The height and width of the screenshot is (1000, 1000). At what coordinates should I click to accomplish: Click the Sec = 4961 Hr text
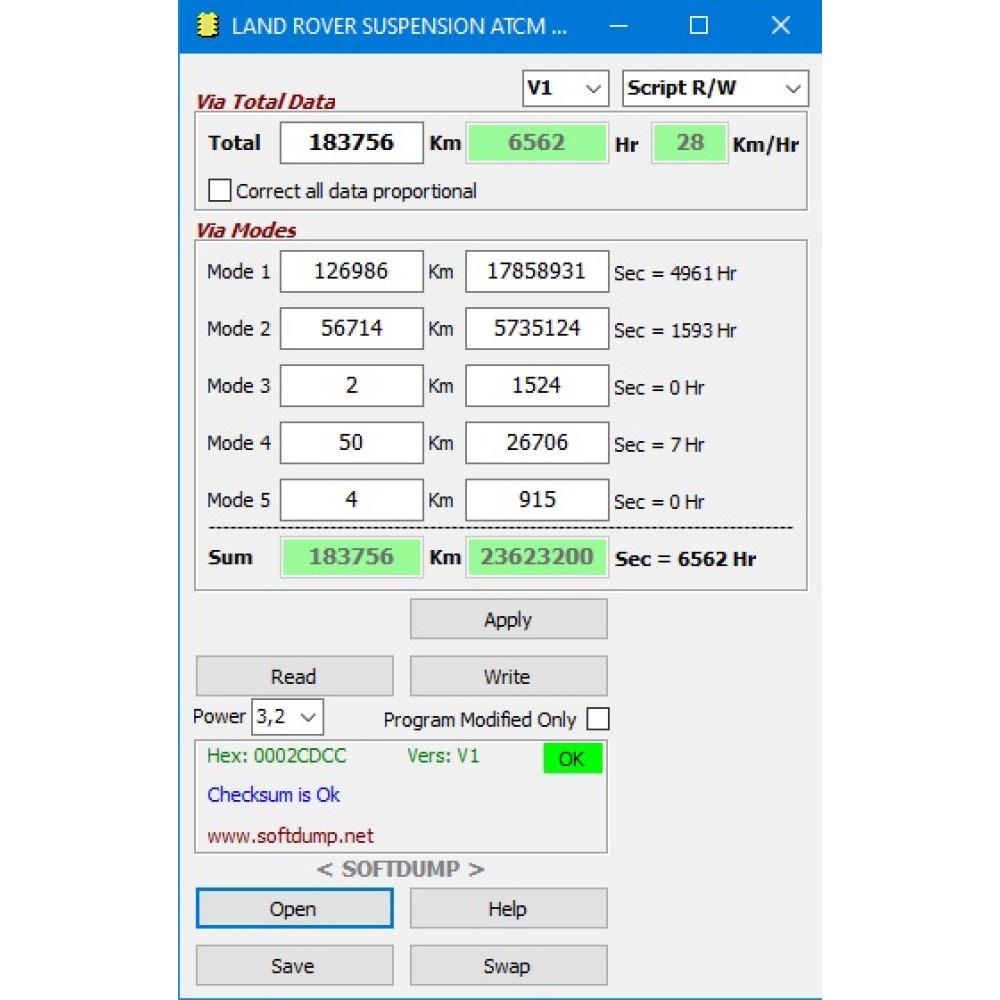[x=675, y=274]
